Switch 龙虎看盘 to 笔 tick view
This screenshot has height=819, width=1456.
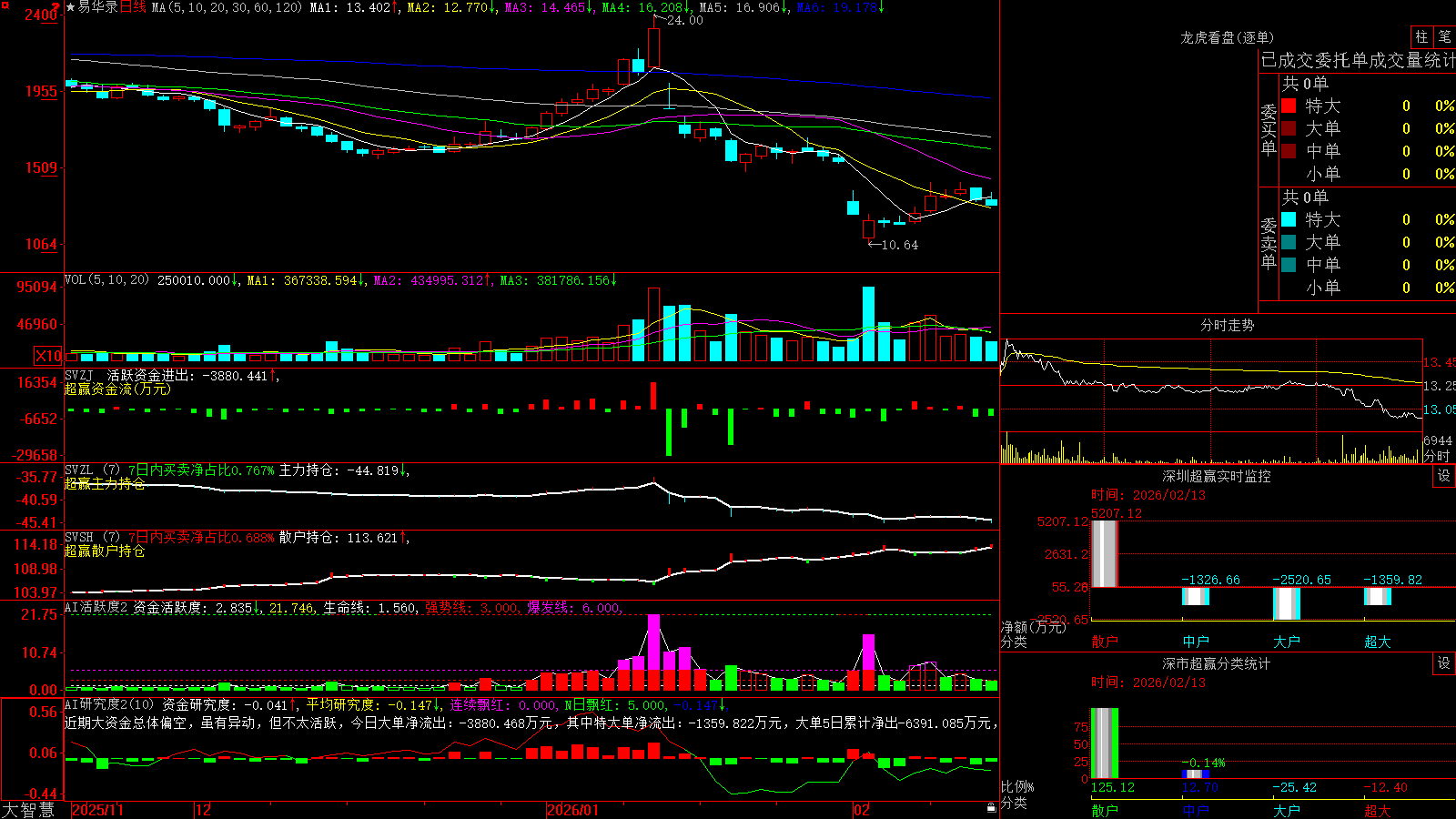[1445, 36]
